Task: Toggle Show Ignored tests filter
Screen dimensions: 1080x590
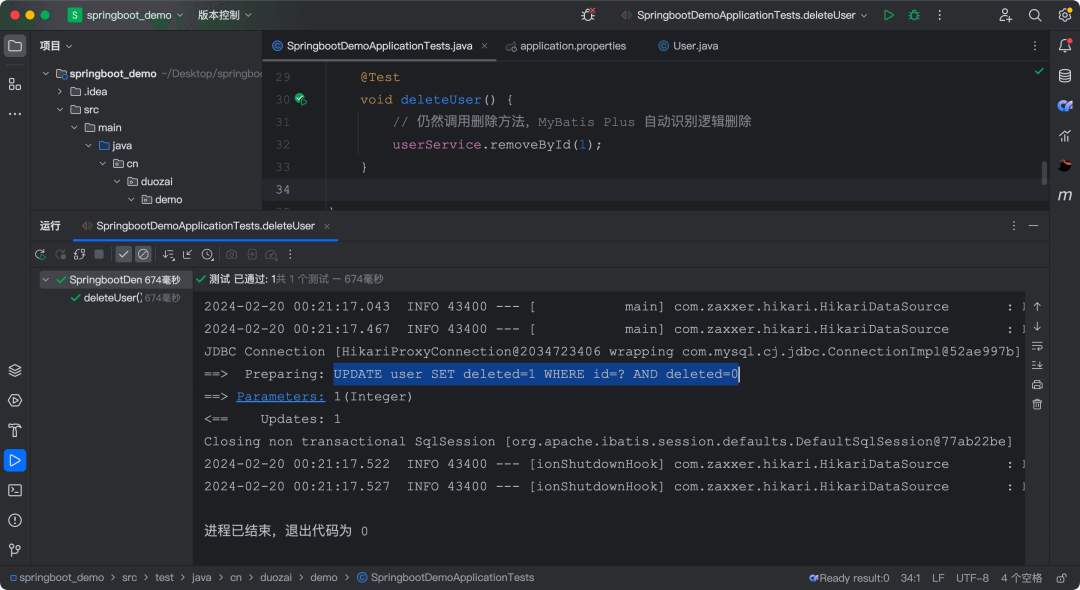Action: 143,255
